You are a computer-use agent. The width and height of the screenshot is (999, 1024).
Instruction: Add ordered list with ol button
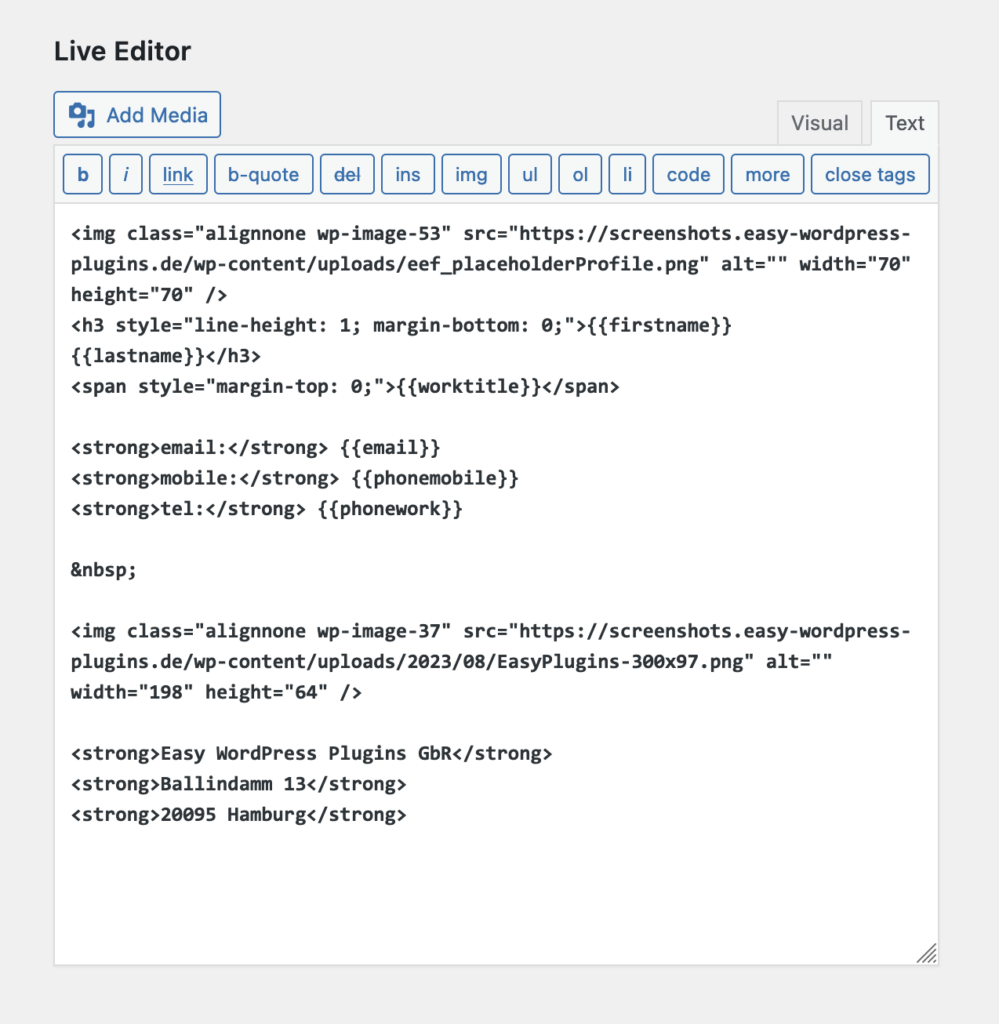(x=580, y=174)
